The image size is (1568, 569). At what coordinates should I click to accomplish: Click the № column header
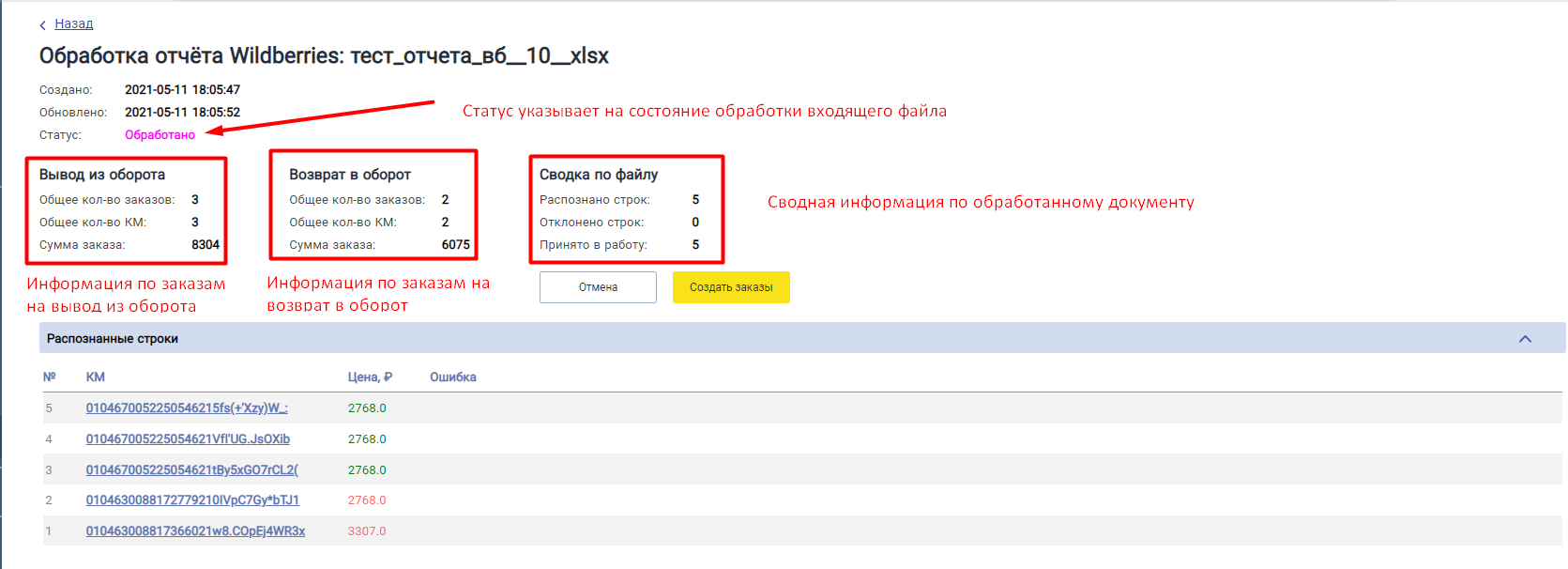pyautogui.click(x=50, y=377)
